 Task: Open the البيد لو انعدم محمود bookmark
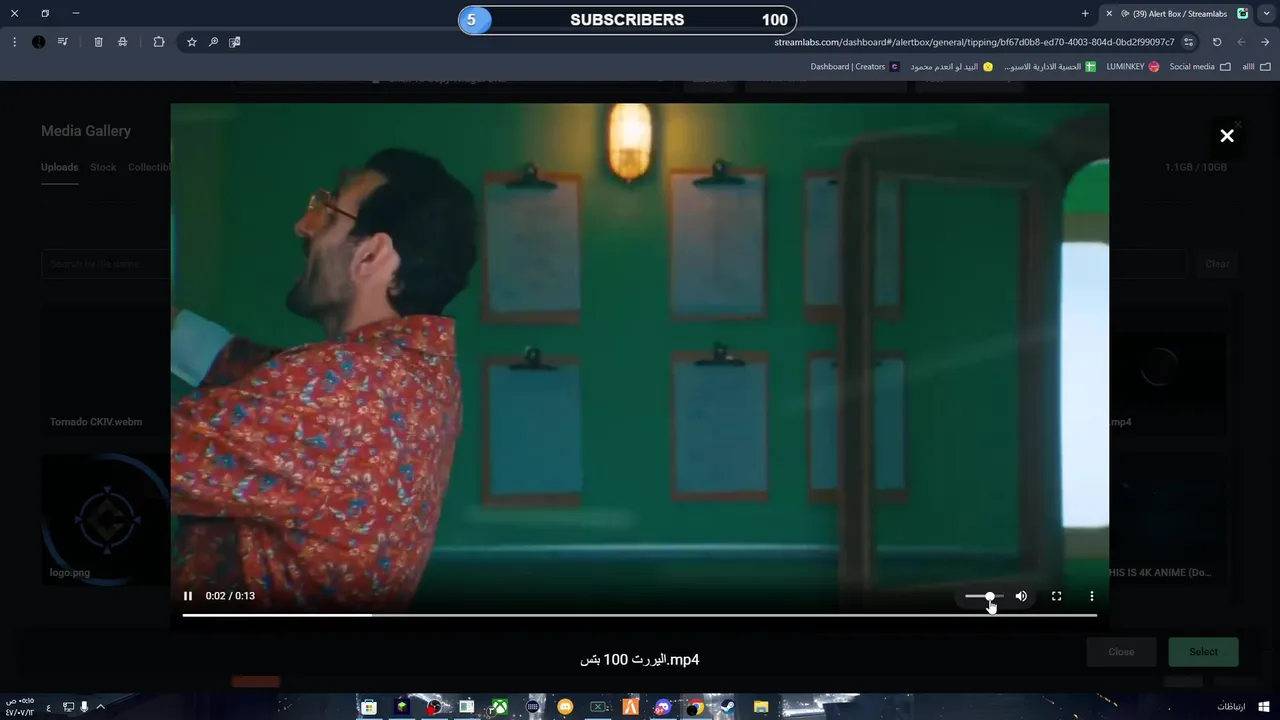(x=951, y=67)
